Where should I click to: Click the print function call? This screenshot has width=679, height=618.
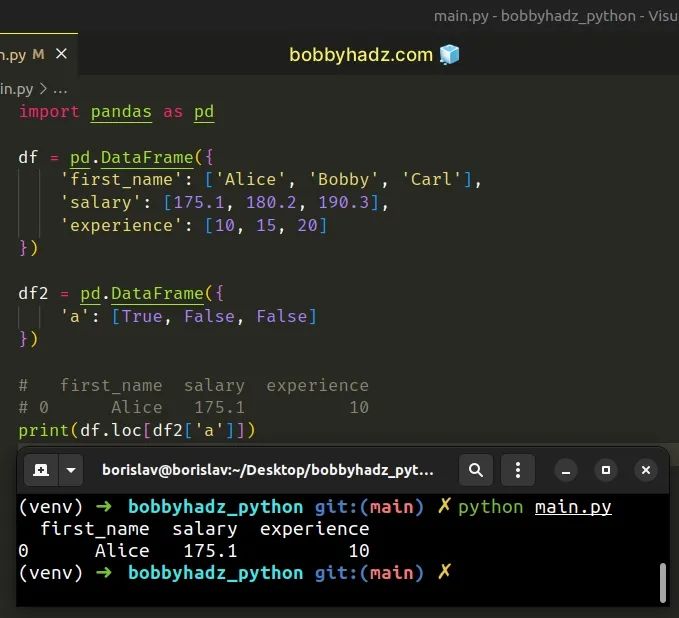point(44,430)
